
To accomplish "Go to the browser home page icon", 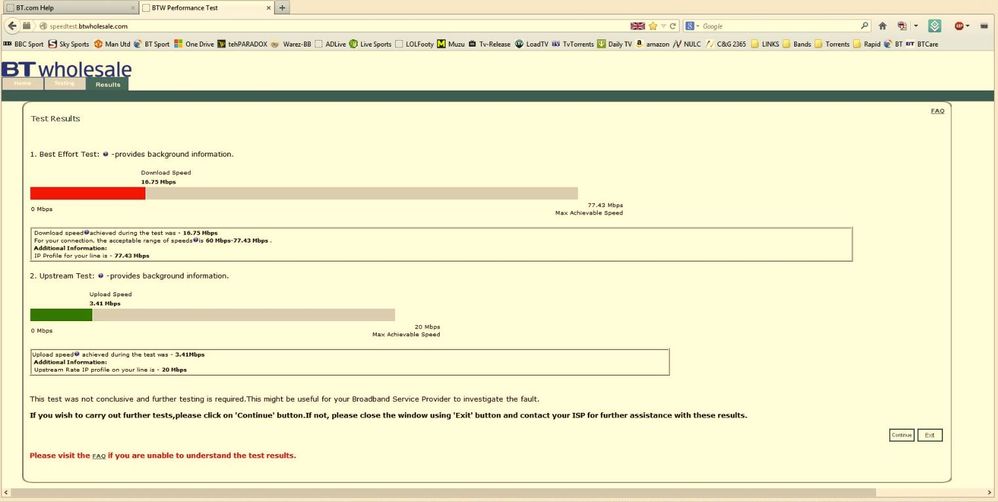I will [882, 26].
